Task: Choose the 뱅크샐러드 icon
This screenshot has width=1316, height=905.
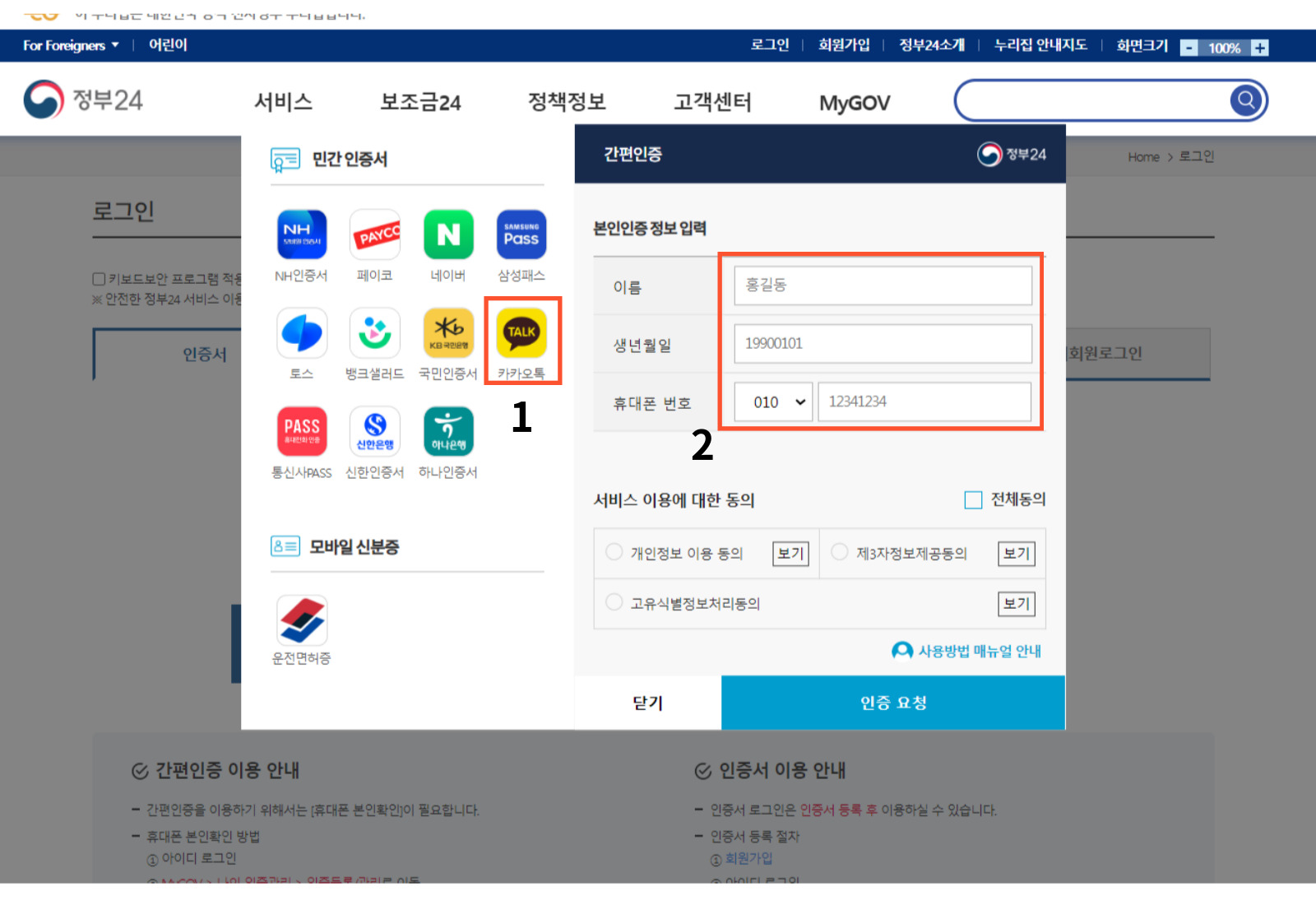Action: (x=375, y=333)
